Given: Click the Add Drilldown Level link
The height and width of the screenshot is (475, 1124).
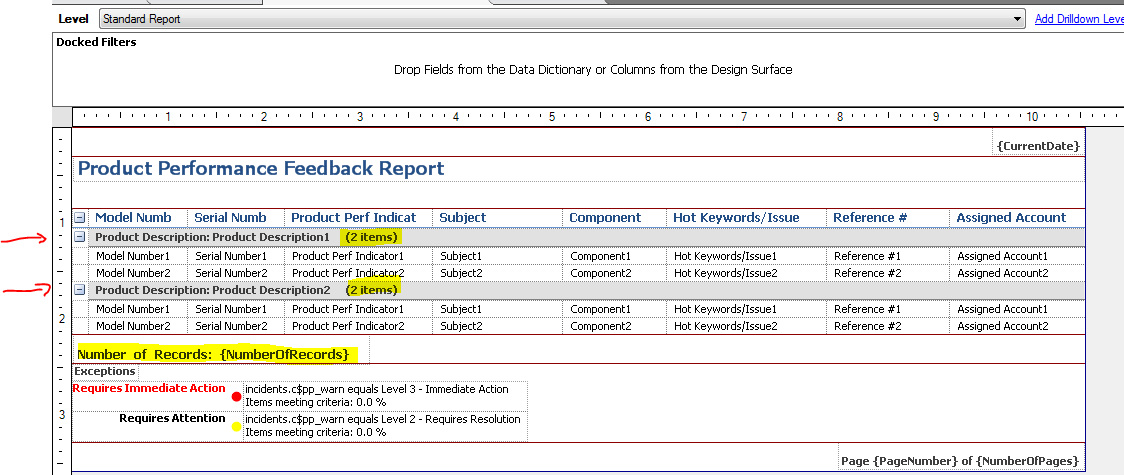Looking at the screenshot, I should 1079,19.
